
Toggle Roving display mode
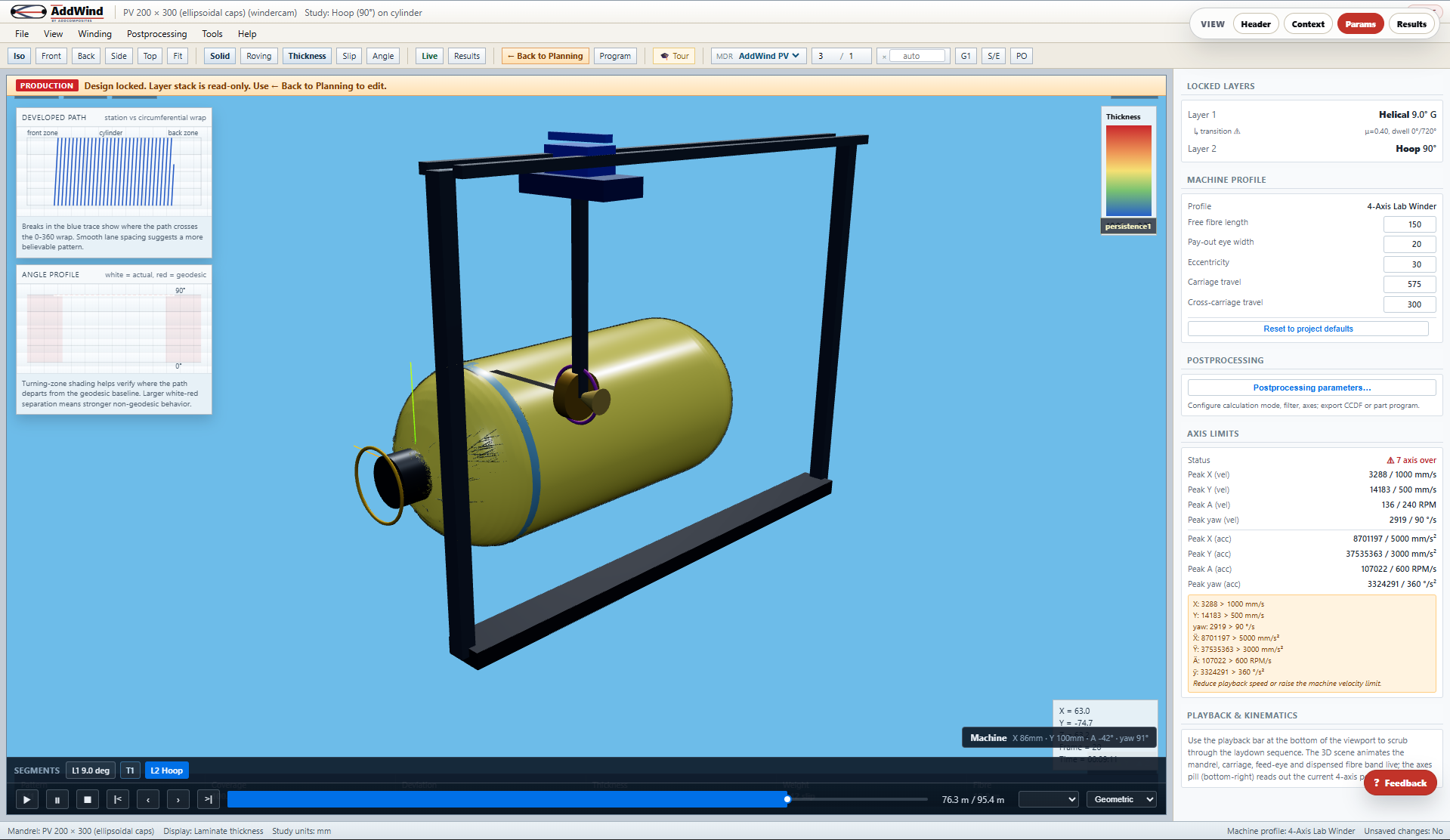tap(258, 56)
